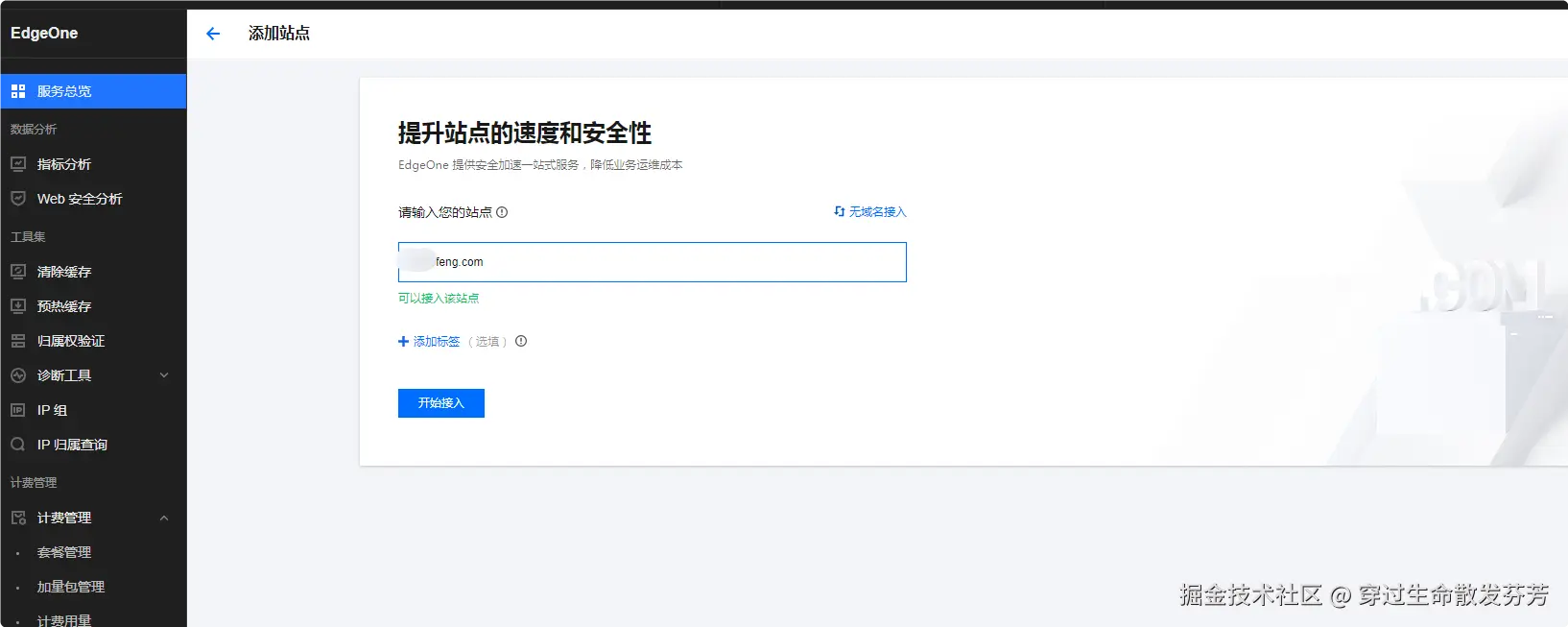
Task: Click the IP 组 icon
Action: tap(18, 410)
